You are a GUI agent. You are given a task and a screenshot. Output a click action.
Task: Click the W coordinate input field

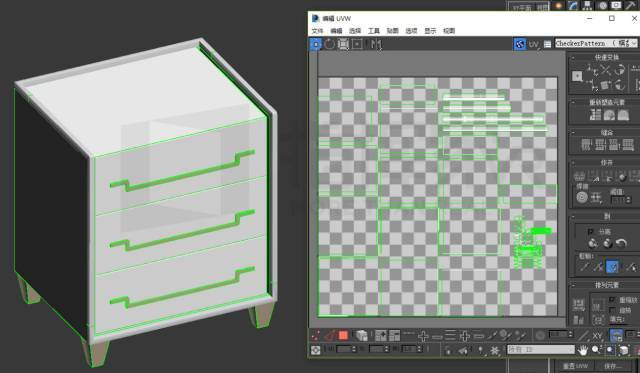(x=409, y=349)
